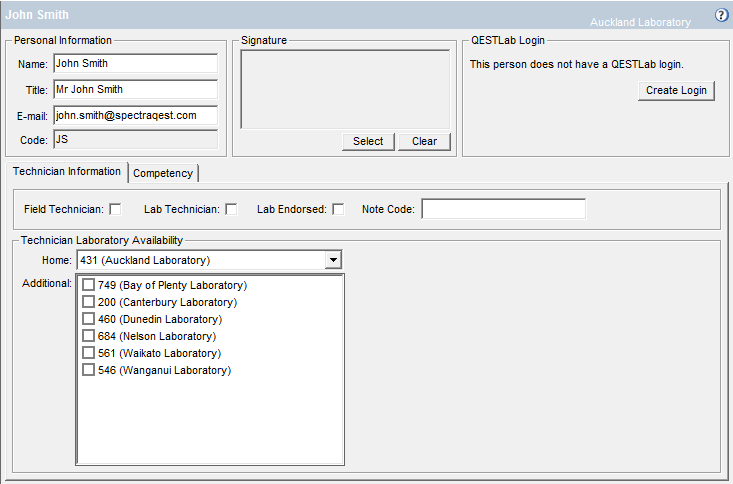Tick the Lab Technician checkbox
The image size is (733, 484).
[231, 209]
